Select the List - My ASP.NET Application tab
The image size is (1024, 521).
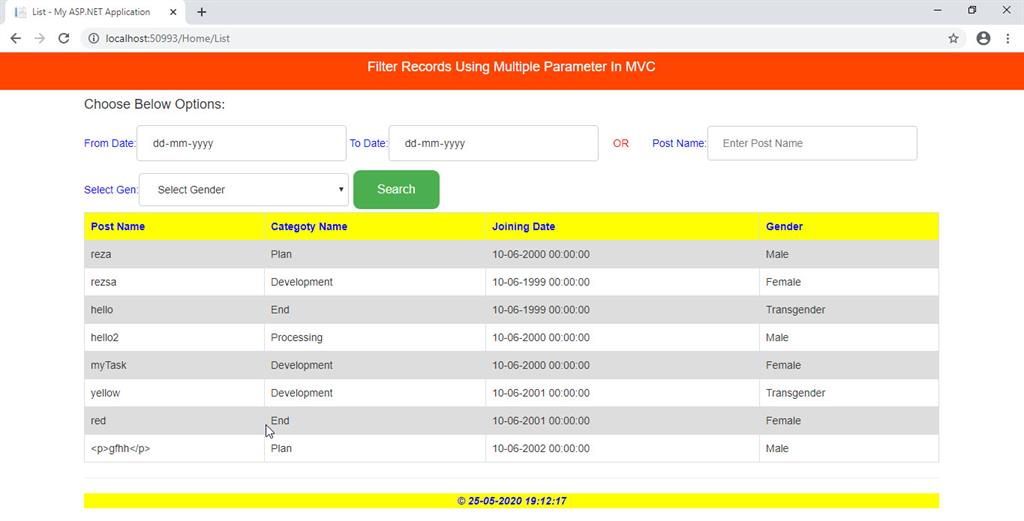point(95,12)
